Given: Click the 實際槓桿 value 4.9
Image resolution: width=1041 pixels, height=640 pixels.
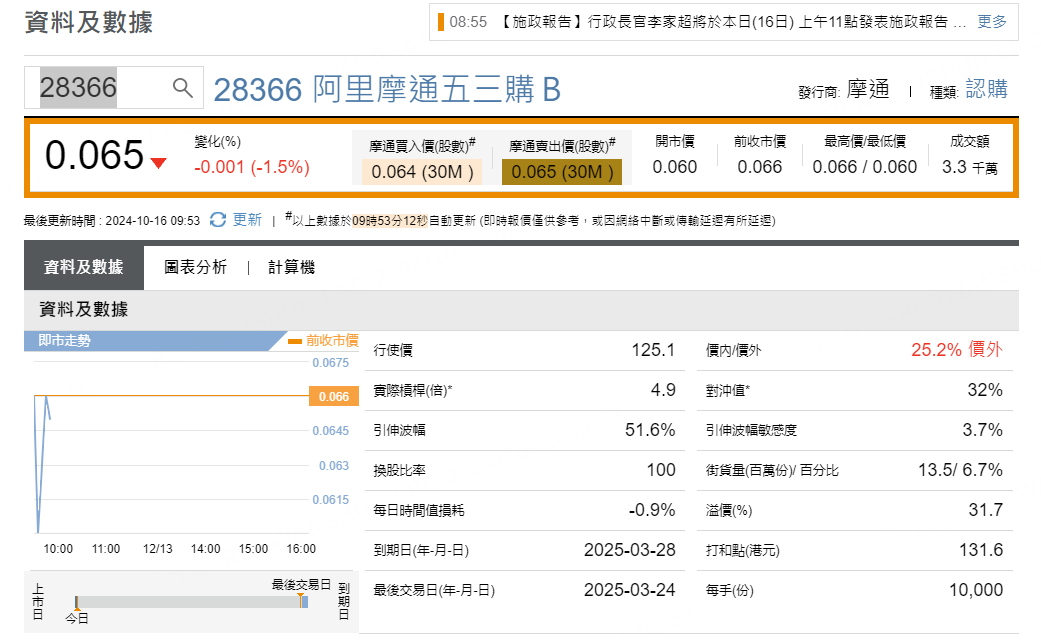Looking at the screenshot, I should coord(663,390).
